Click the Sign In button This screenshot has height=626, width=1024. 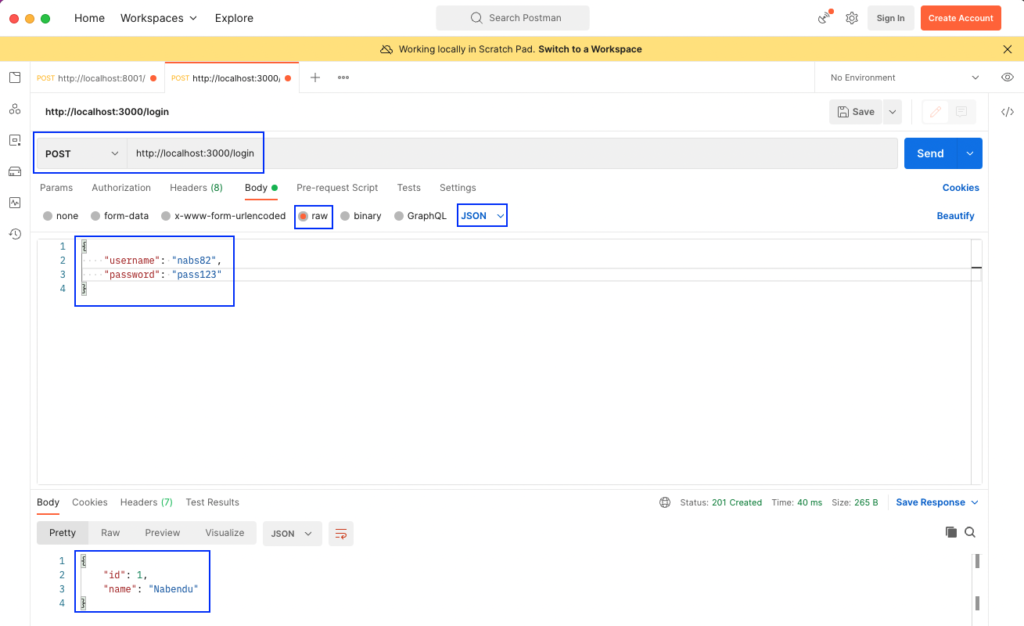click(x=890, y=18)
